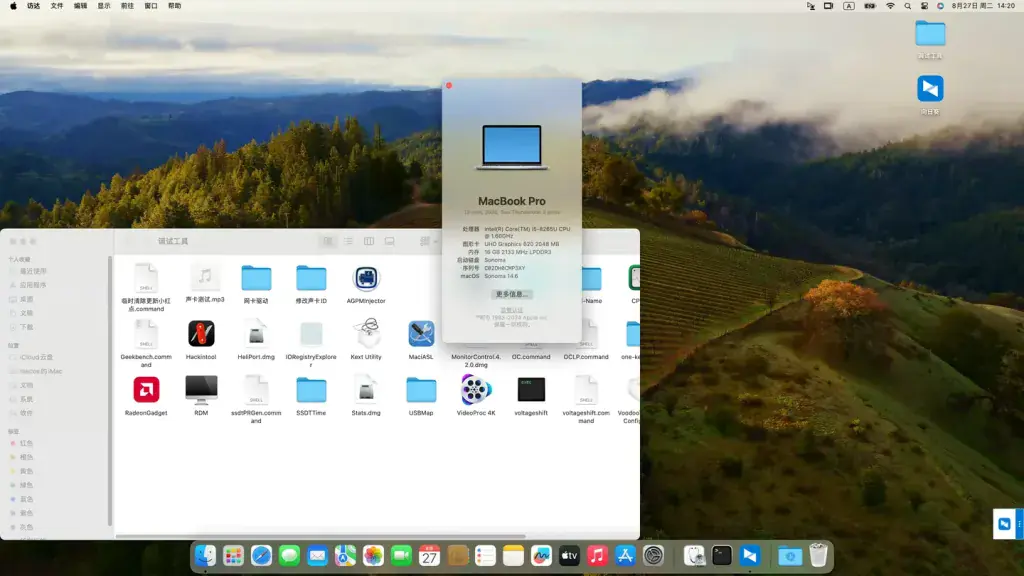Open the 网卡驱动 folder

coord(256,278)
